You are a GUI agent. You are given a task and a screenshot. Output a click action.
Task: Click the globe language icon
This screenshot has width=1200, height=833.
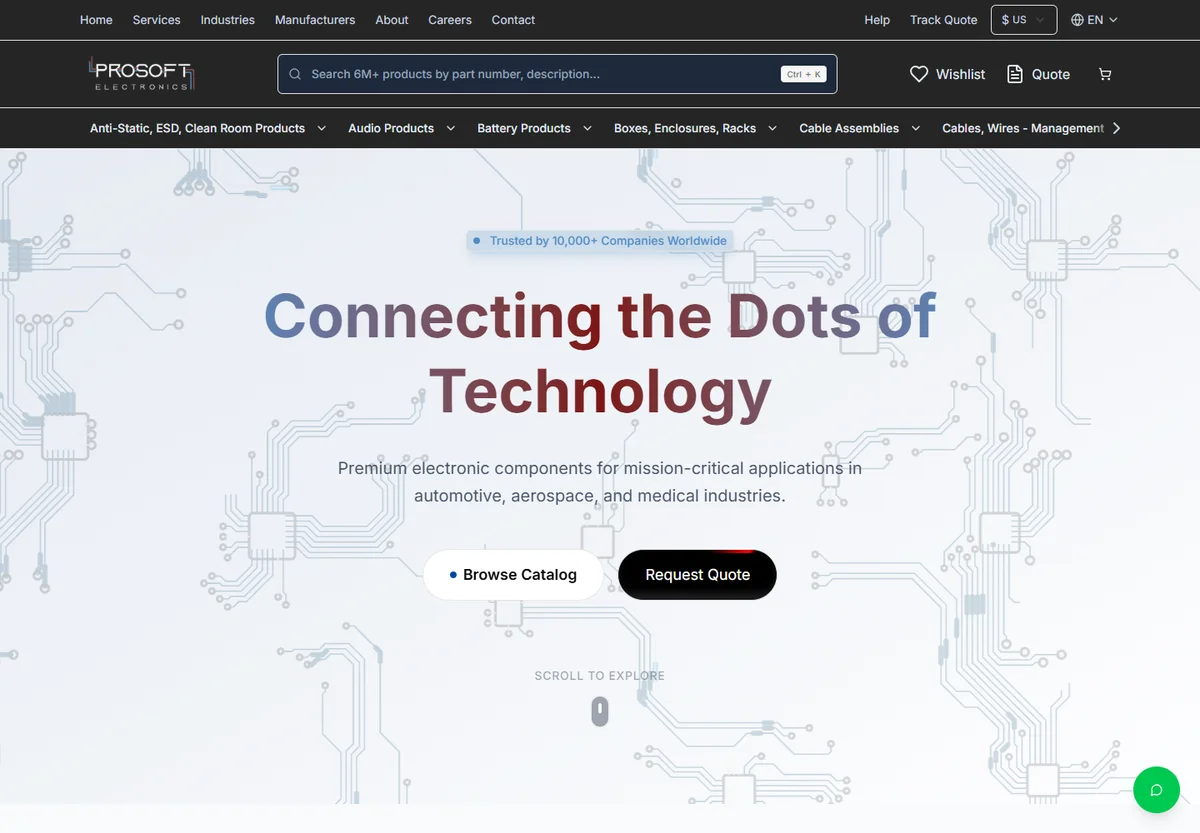1077,20
